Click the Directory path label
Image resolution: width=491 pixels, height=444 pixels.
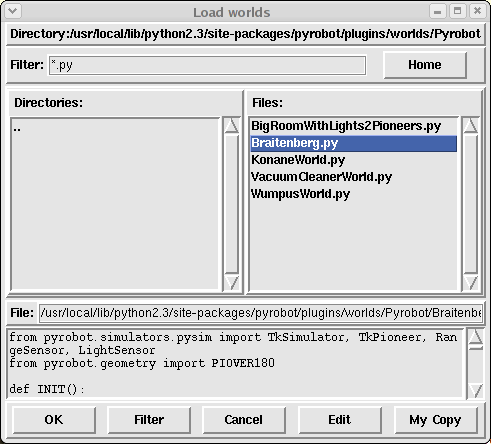[x=245, y=34]
